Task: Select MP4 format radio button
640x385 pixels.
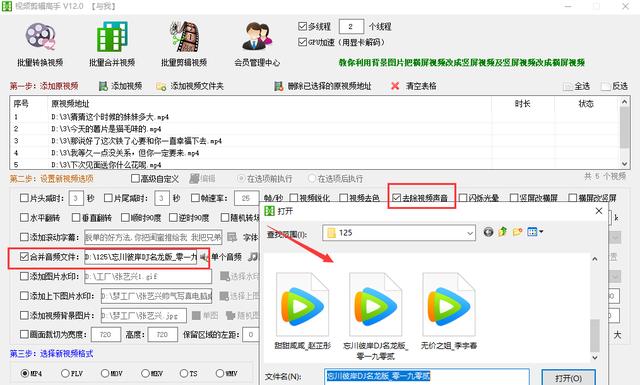Action: click(24, 374)
